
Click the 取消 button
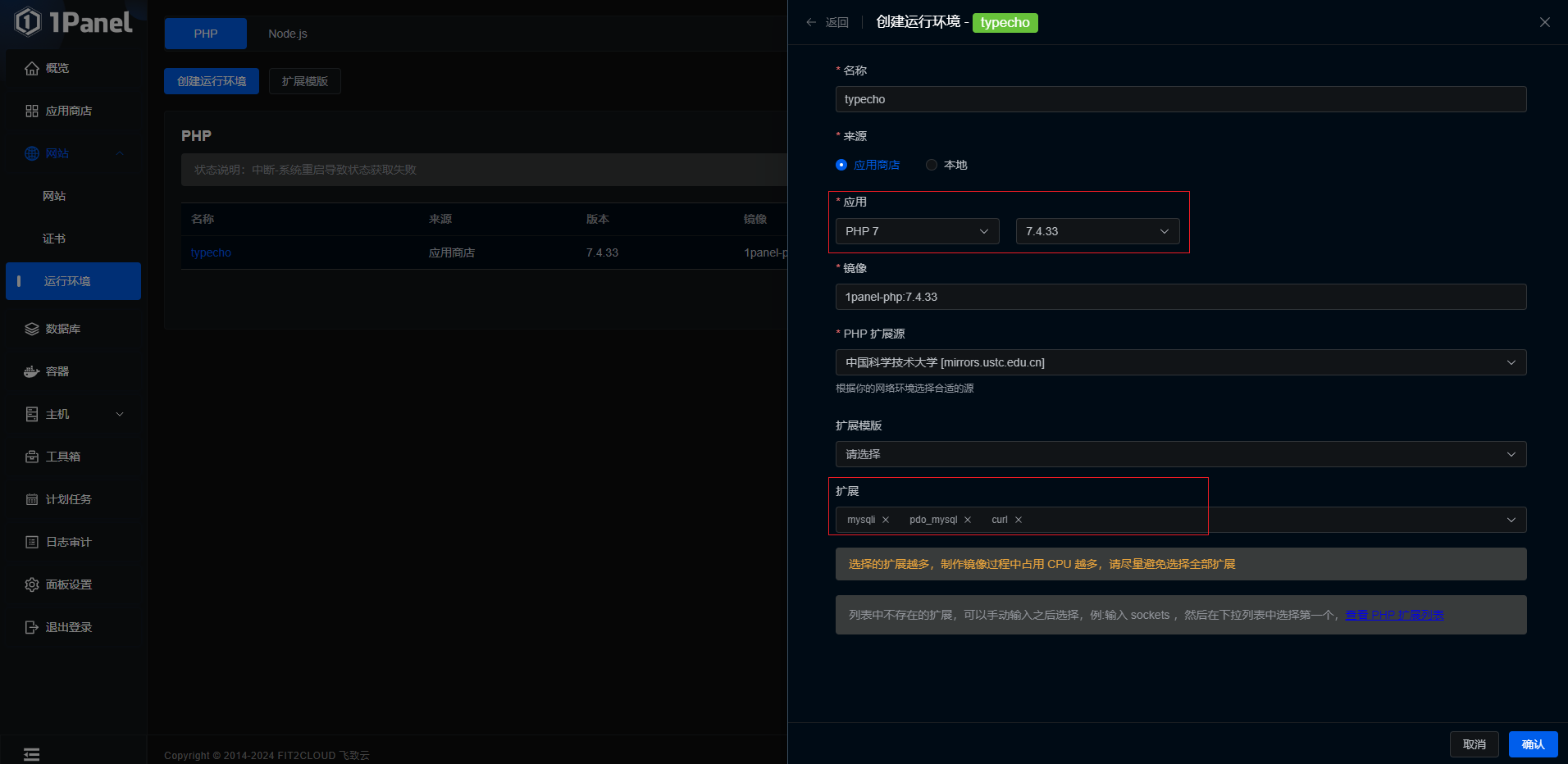point(1475,744)
